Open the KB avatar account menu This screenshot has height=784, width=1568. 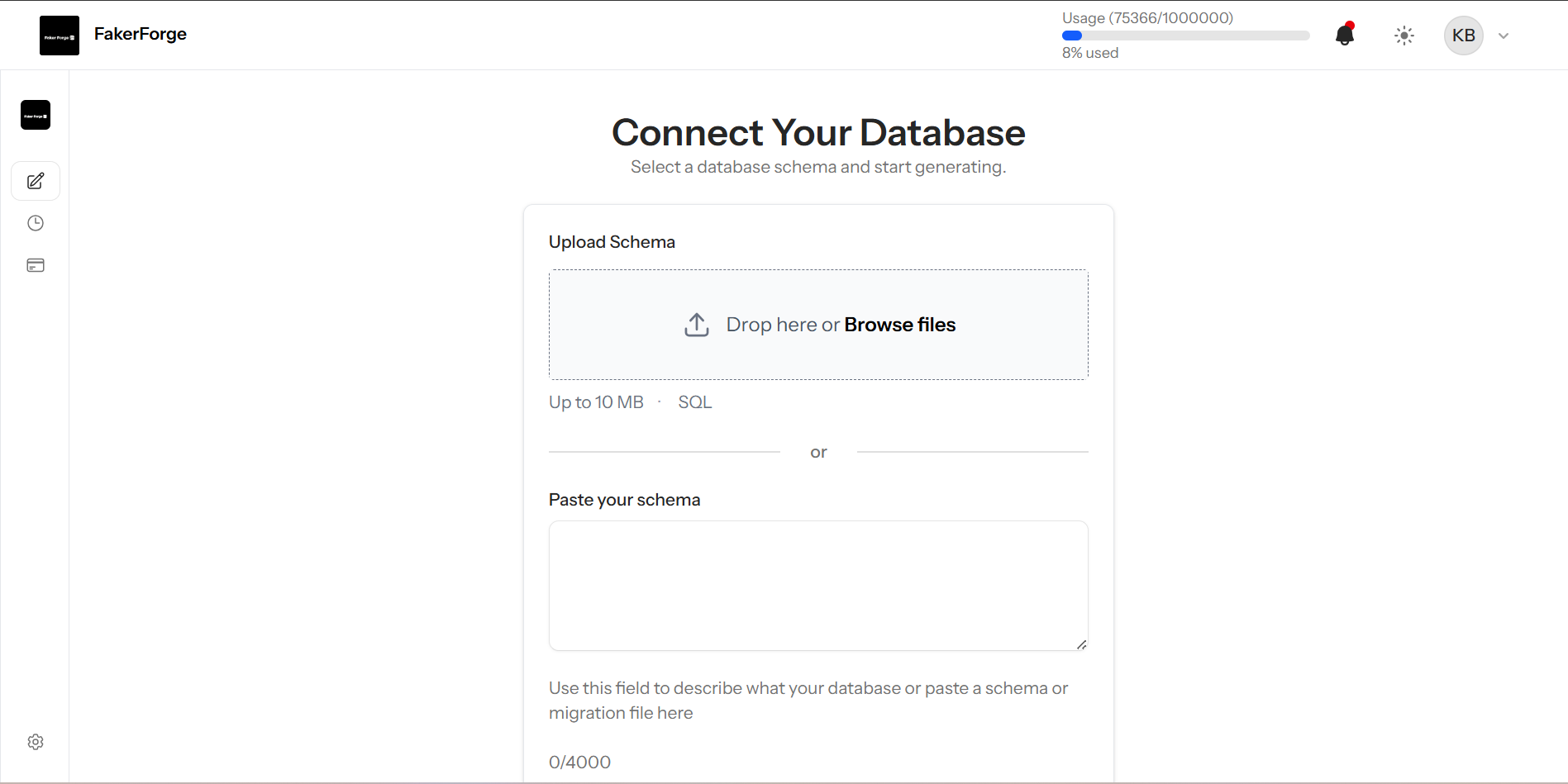click(x=1462, y=35)
